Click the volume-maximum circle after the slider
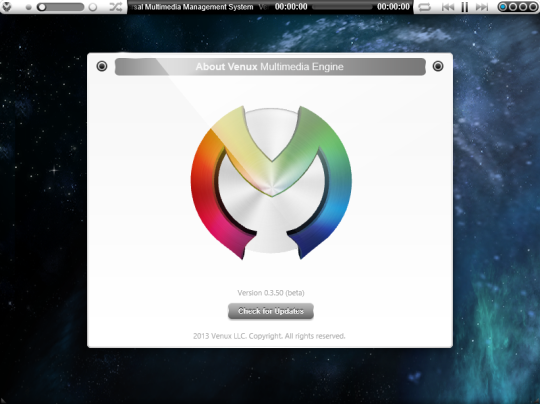The height and width of the screenshot is (404, 540). click(x=93, y=7)
